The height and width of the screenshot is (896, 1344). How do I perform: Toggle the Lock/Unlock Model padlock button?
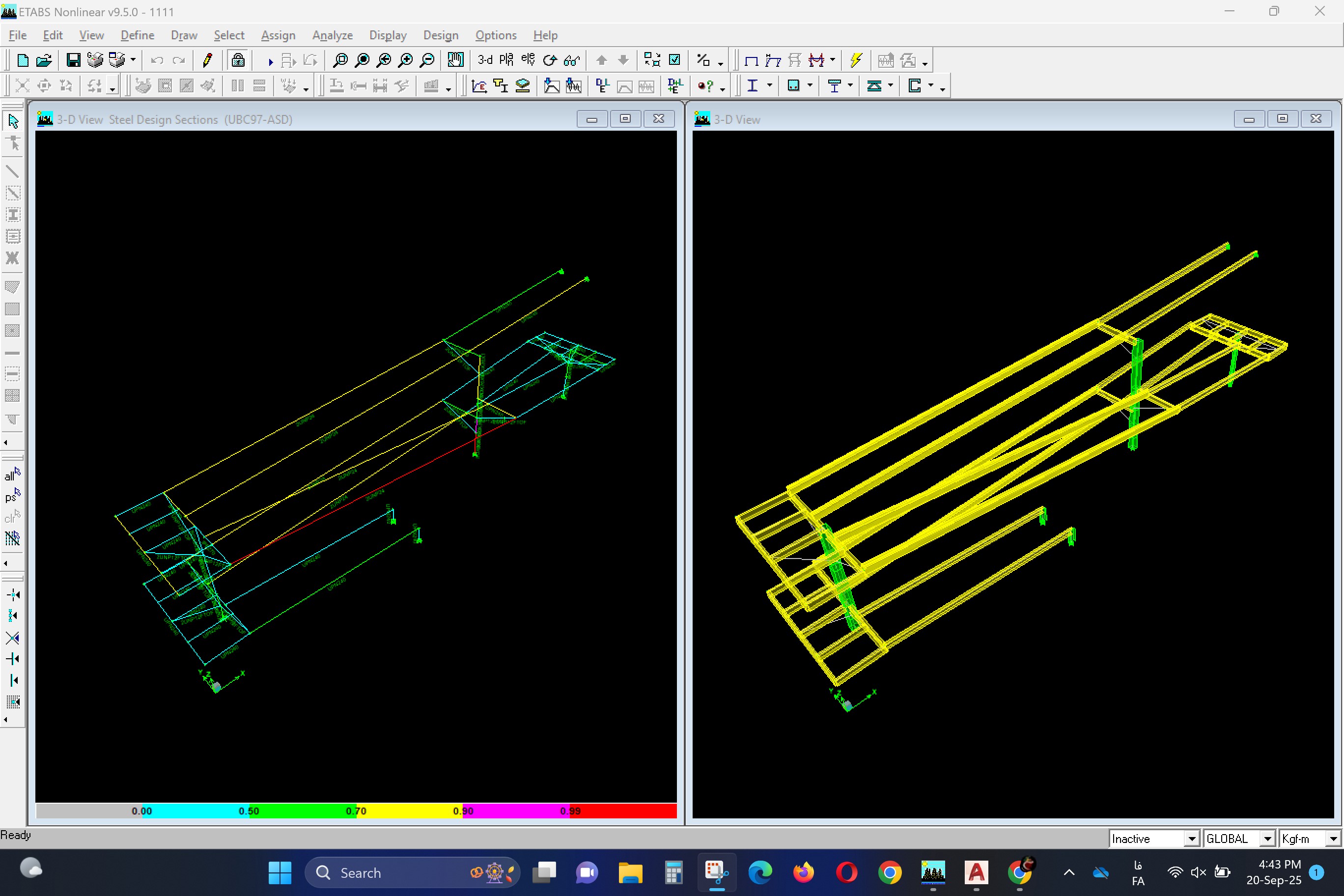238,60
